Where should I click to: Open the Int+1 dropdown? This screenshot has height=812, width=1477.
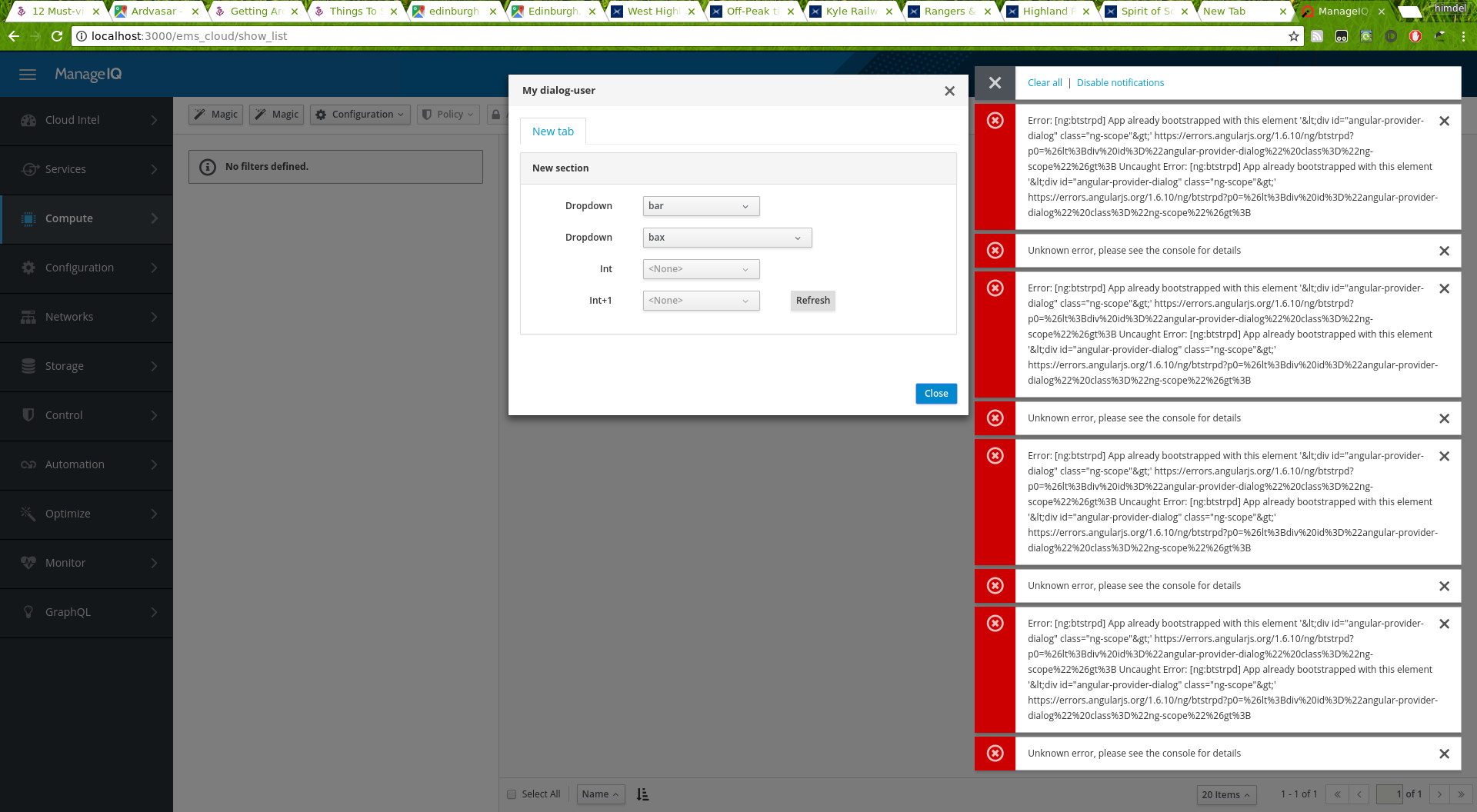702,301
